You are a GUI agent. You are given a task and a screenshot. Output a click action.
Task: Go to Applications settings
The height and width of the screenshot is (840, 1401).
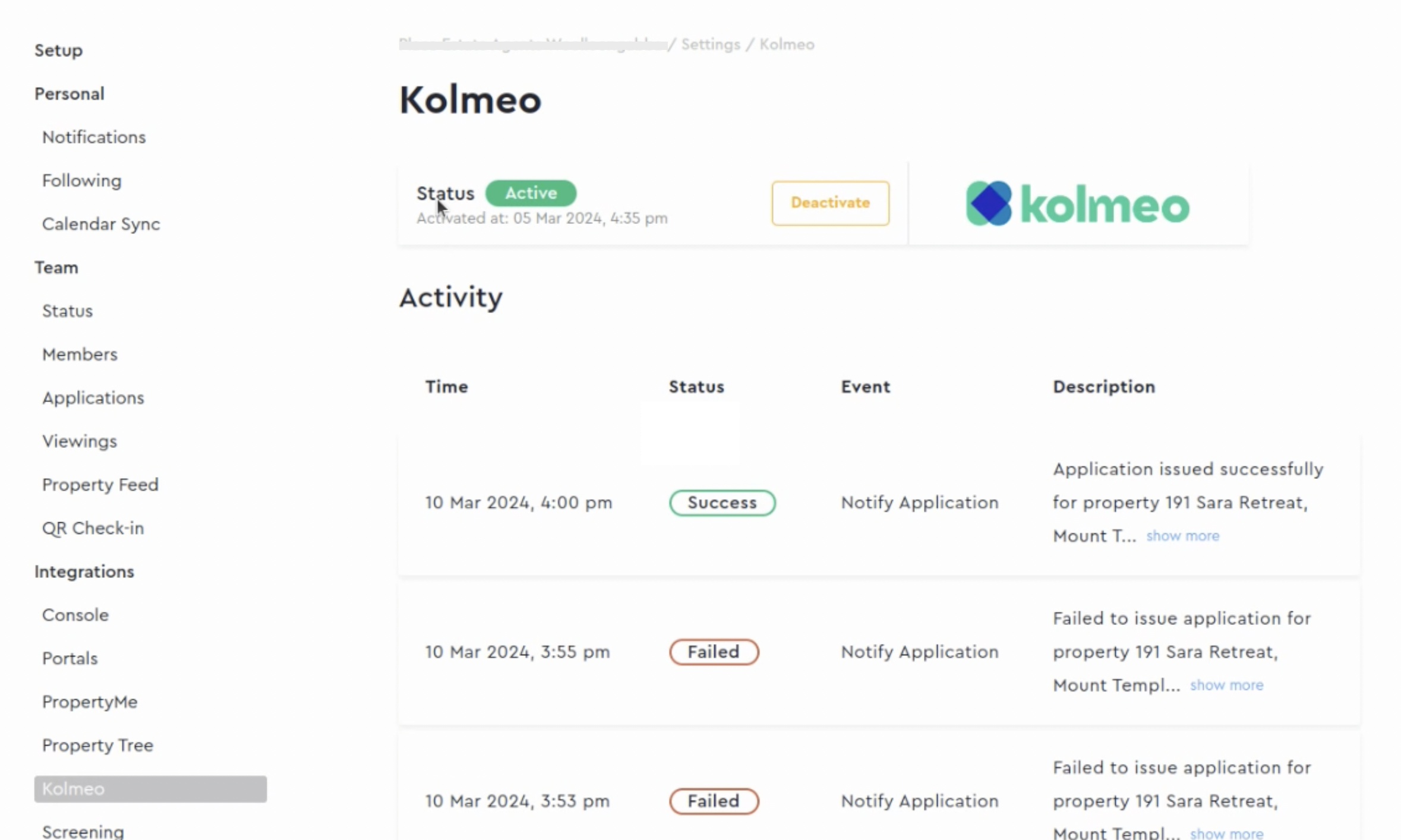coord(93,397)
